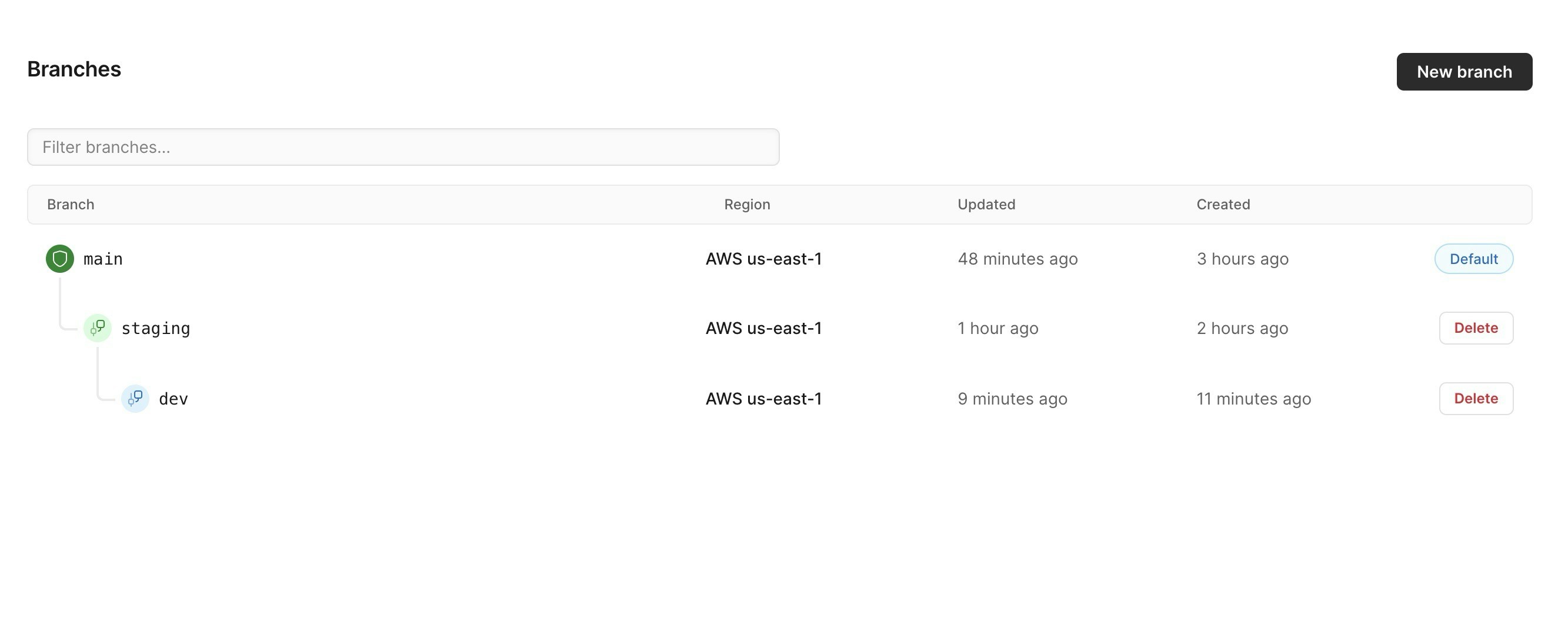Screen dimensions: 1568x628
Task: Open the main branch details
Action: (x=102, y=258)
